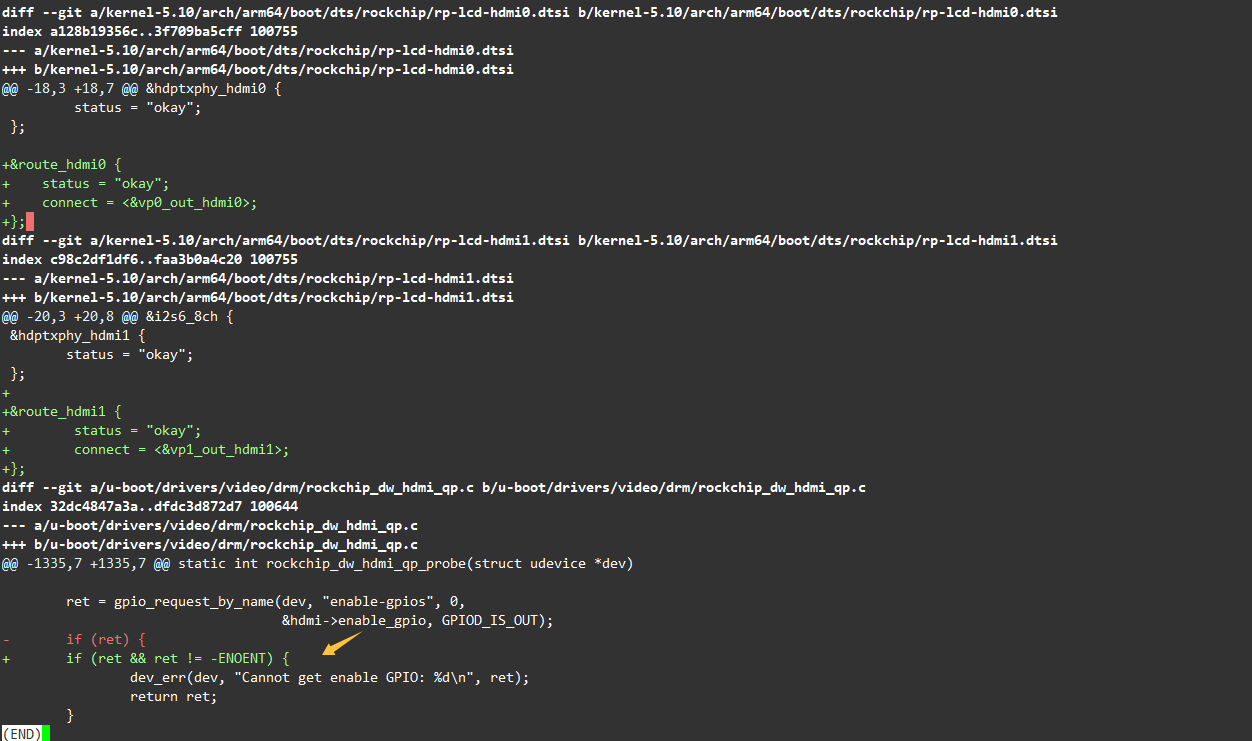
Task: Click the hunk header mentioning &i2s6_8ch
Action: 118,316
